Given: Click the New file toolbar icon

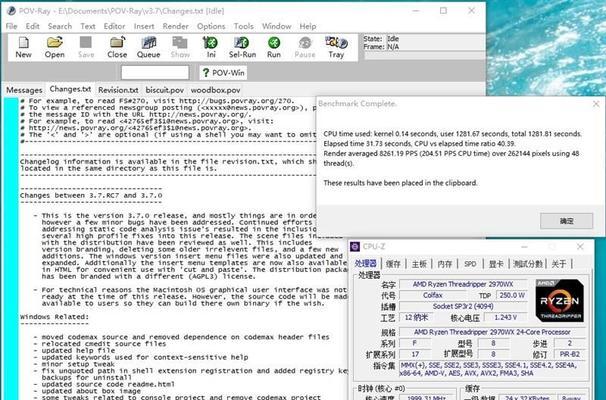Looking at the screenshot, I should tap(23, 47).
